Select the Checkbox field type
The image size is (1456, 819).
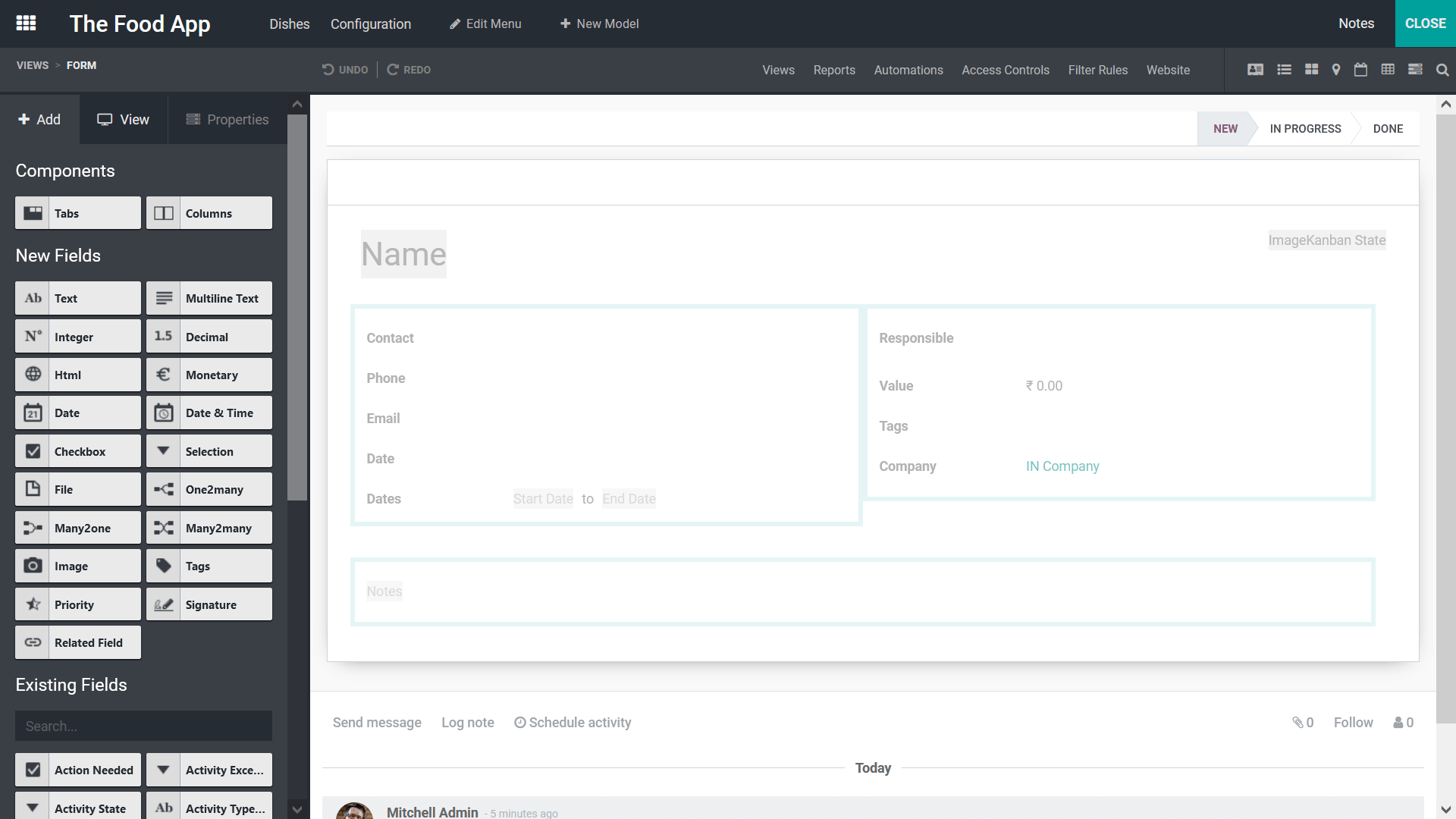(x=78, y=451)
